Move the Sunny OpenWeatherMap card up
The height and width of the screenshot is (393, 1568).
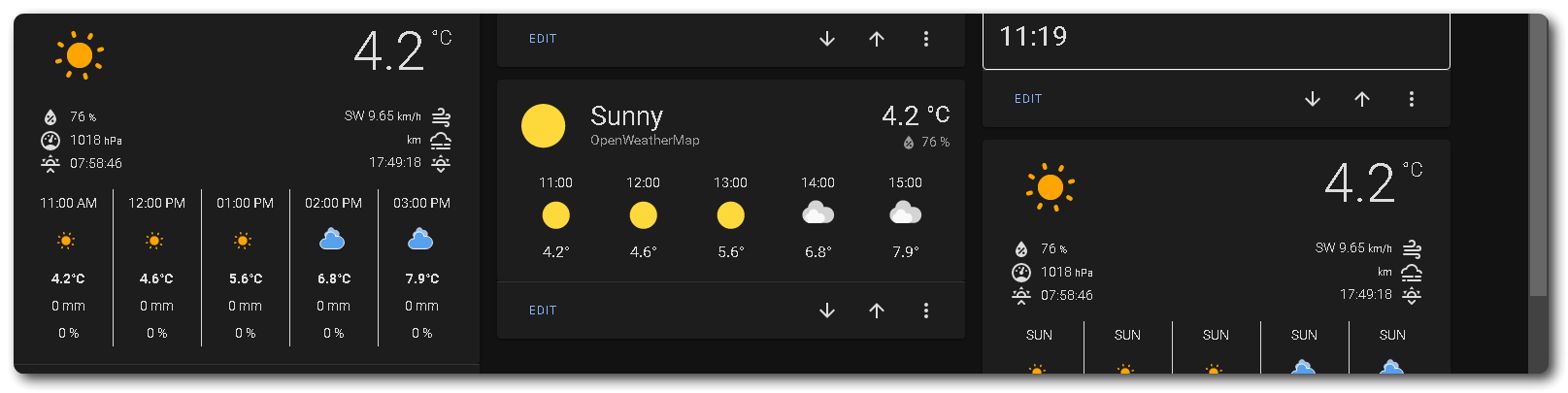click(x=877, y=311)
